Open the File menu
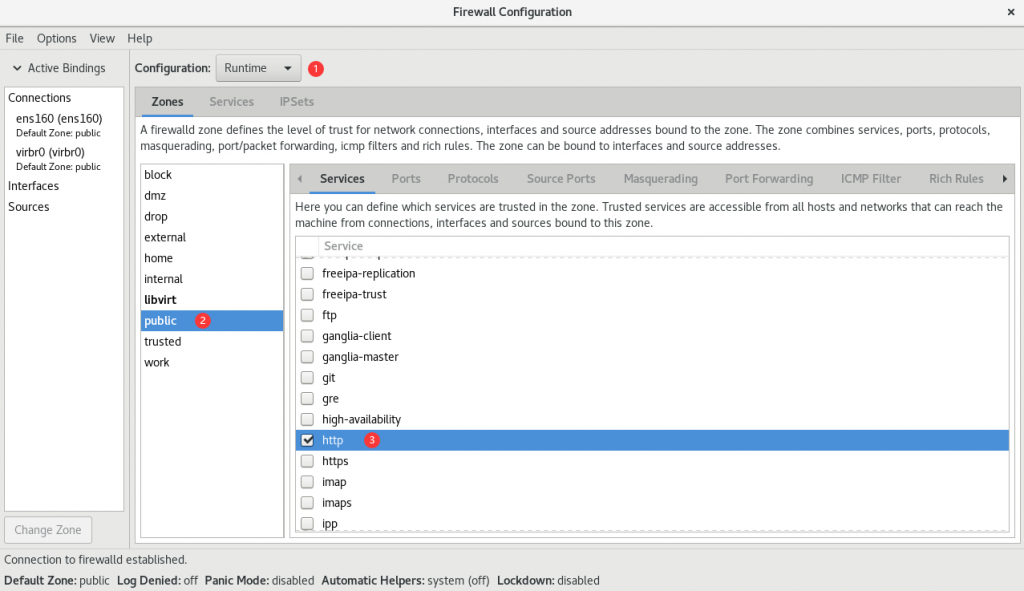This screenshot has width=1024, height=591. (14, 38)
